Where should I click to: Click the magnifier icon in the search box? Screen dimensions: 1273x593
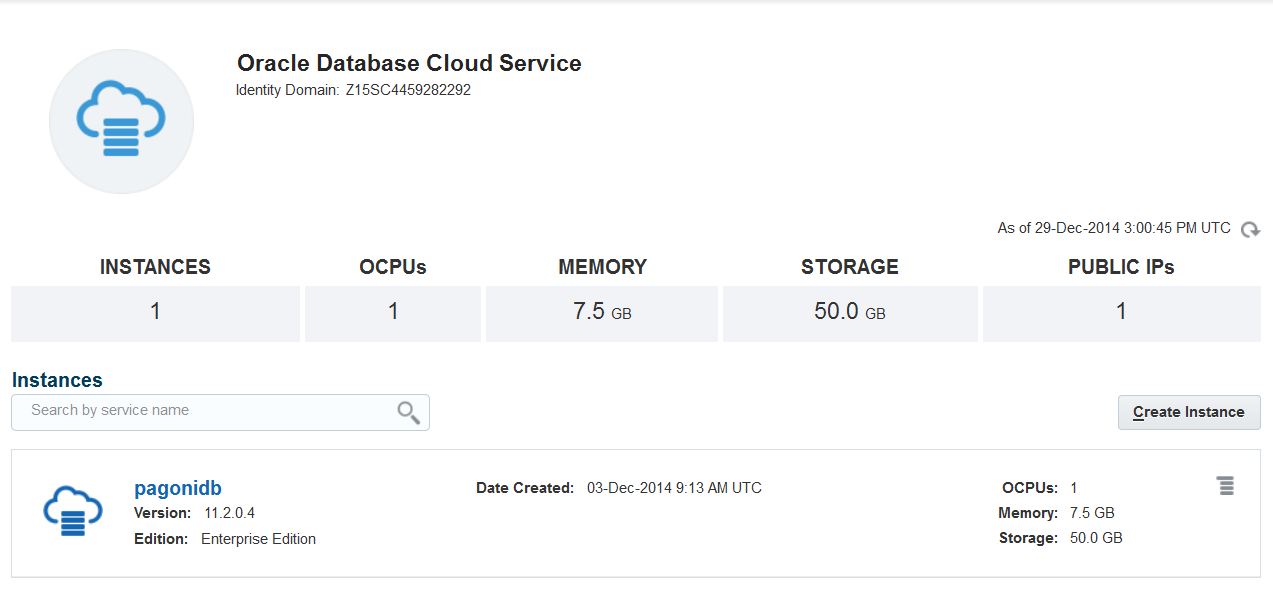[x=408, y=412]
